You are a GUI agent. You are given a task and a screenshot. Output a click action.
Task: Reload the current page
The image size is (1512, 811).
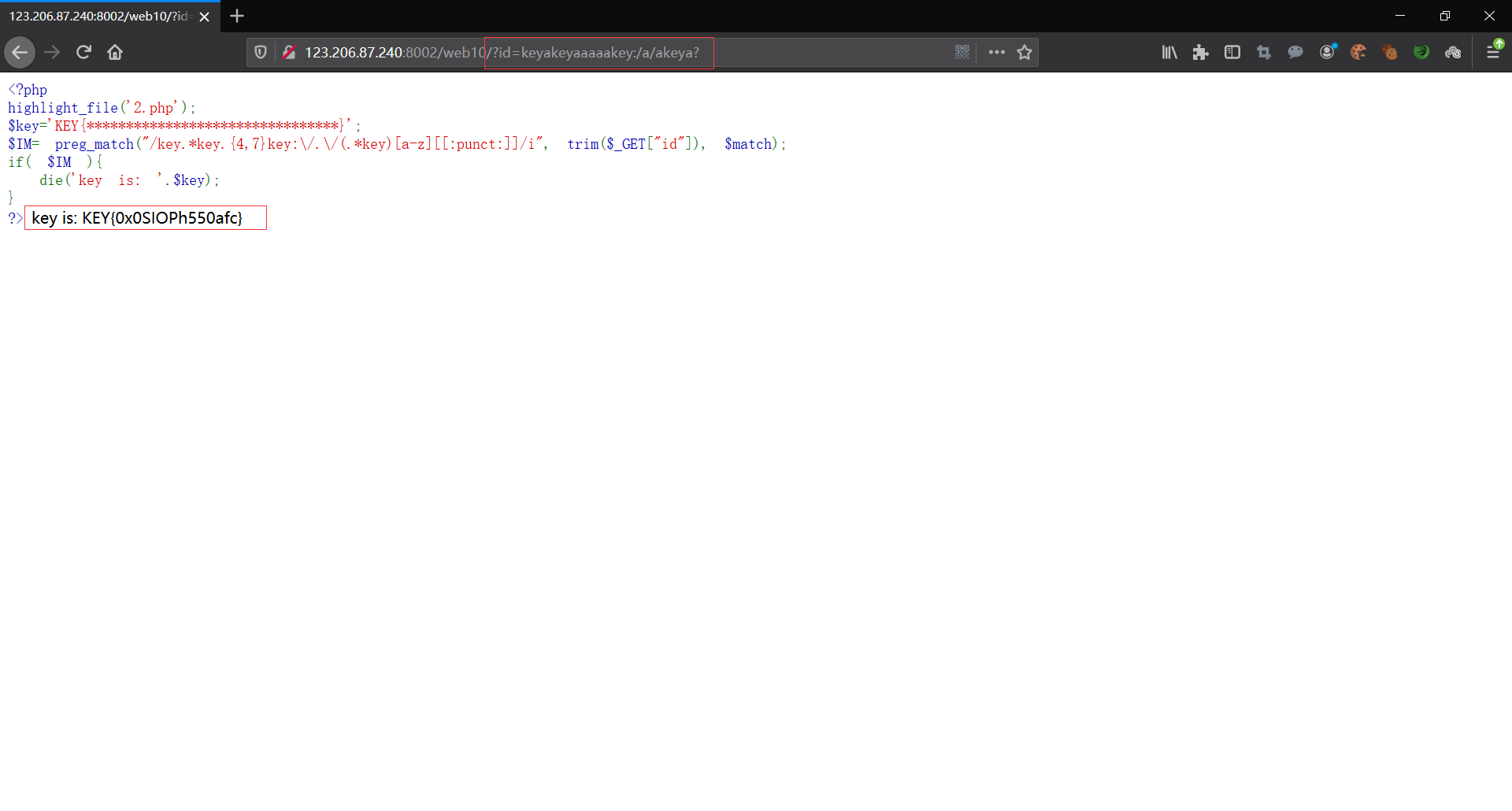point(83,52)
